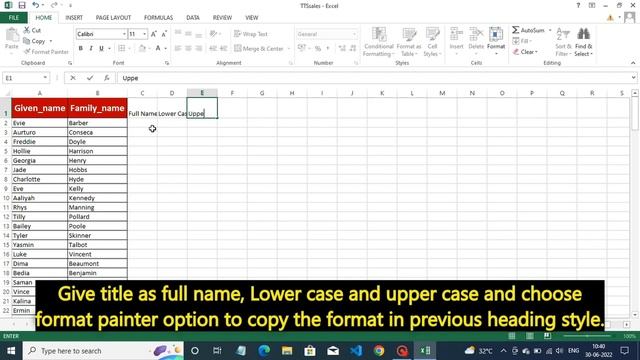This screenshot has width=640, height=360.
Task: Toggle Underline formatting
Action: pyautogui.click(x=101, y=49)
